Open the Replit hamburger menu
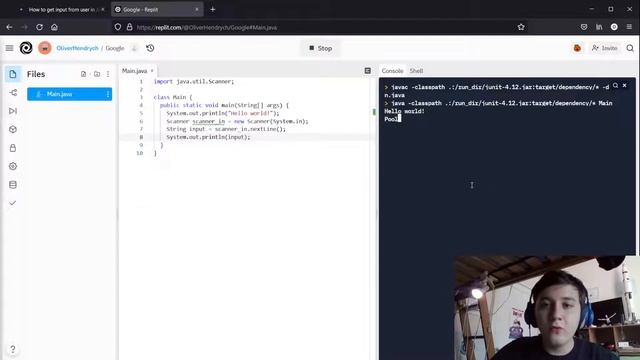640x360 pixels. pos(9,48)
